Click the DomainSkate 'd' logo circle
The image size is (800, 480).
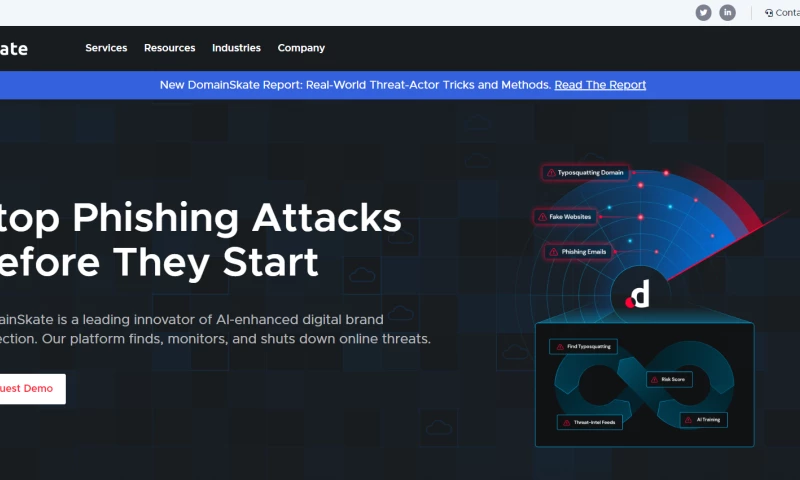click(638, 294)
